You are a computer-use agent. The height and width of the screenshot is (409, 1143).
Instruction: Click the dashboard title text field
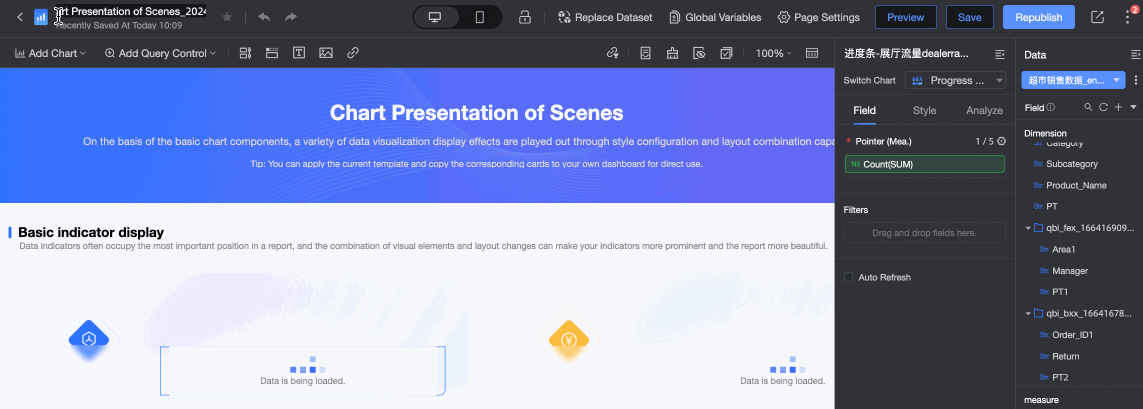[x=130, y=12]
